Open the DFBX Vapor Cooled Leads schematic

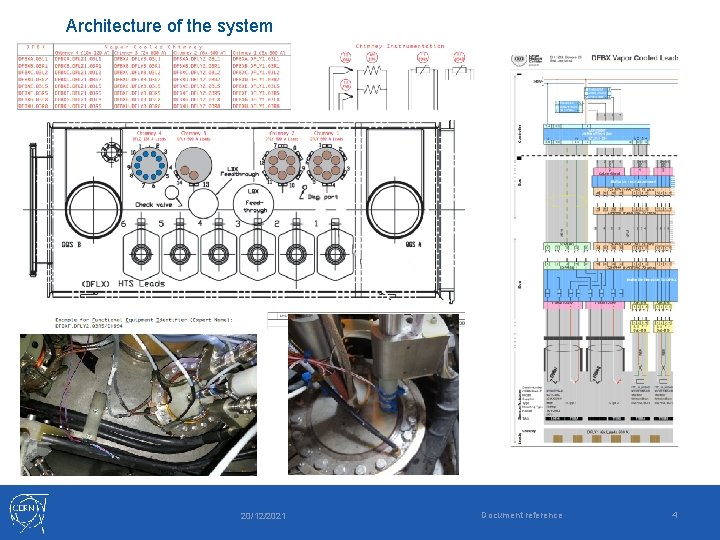(594, 249)
